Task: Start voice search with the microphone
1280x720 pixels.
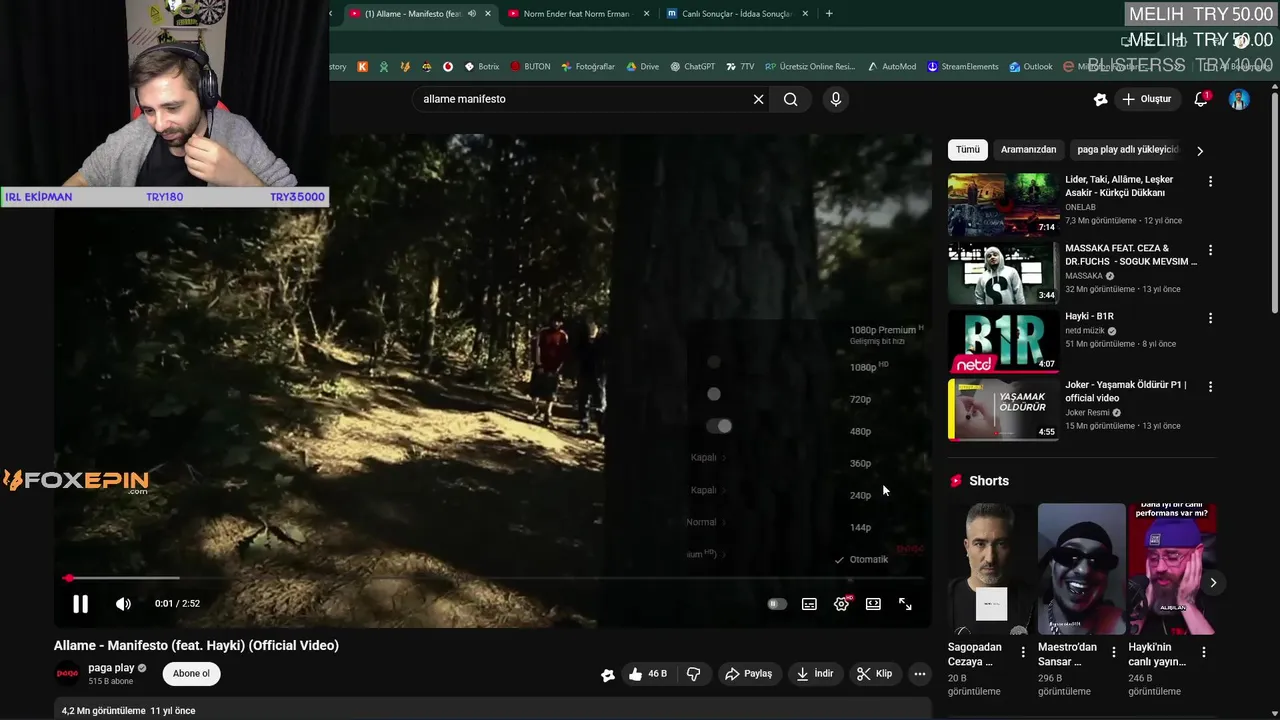Action: click(x=836, y=99)
